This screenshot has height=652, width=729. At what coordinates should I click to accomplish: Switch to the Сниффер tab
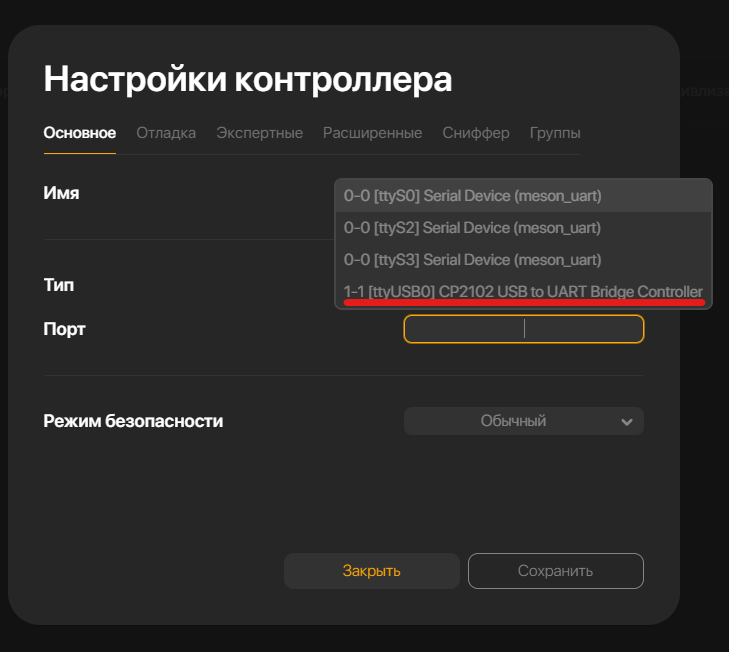(476, 133)
